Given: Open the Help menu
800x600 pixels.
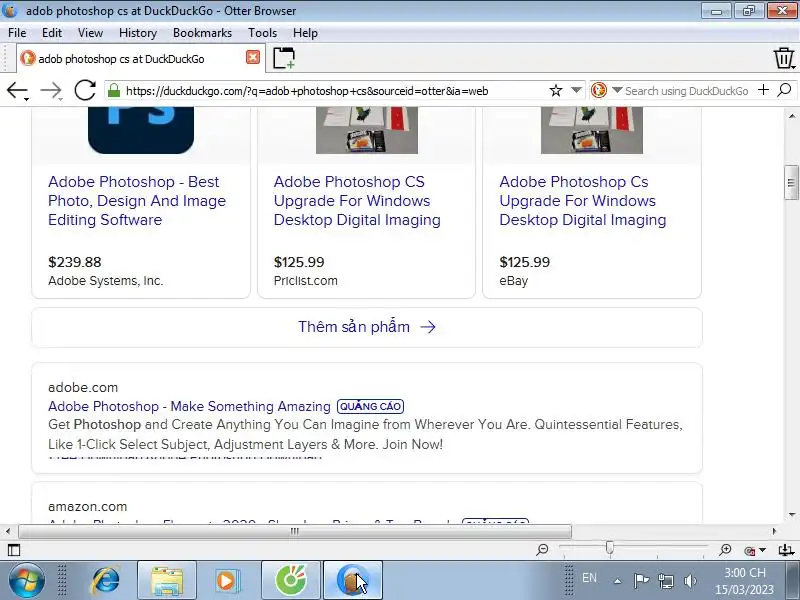Looking at the screenshot, I should (305, 33).
